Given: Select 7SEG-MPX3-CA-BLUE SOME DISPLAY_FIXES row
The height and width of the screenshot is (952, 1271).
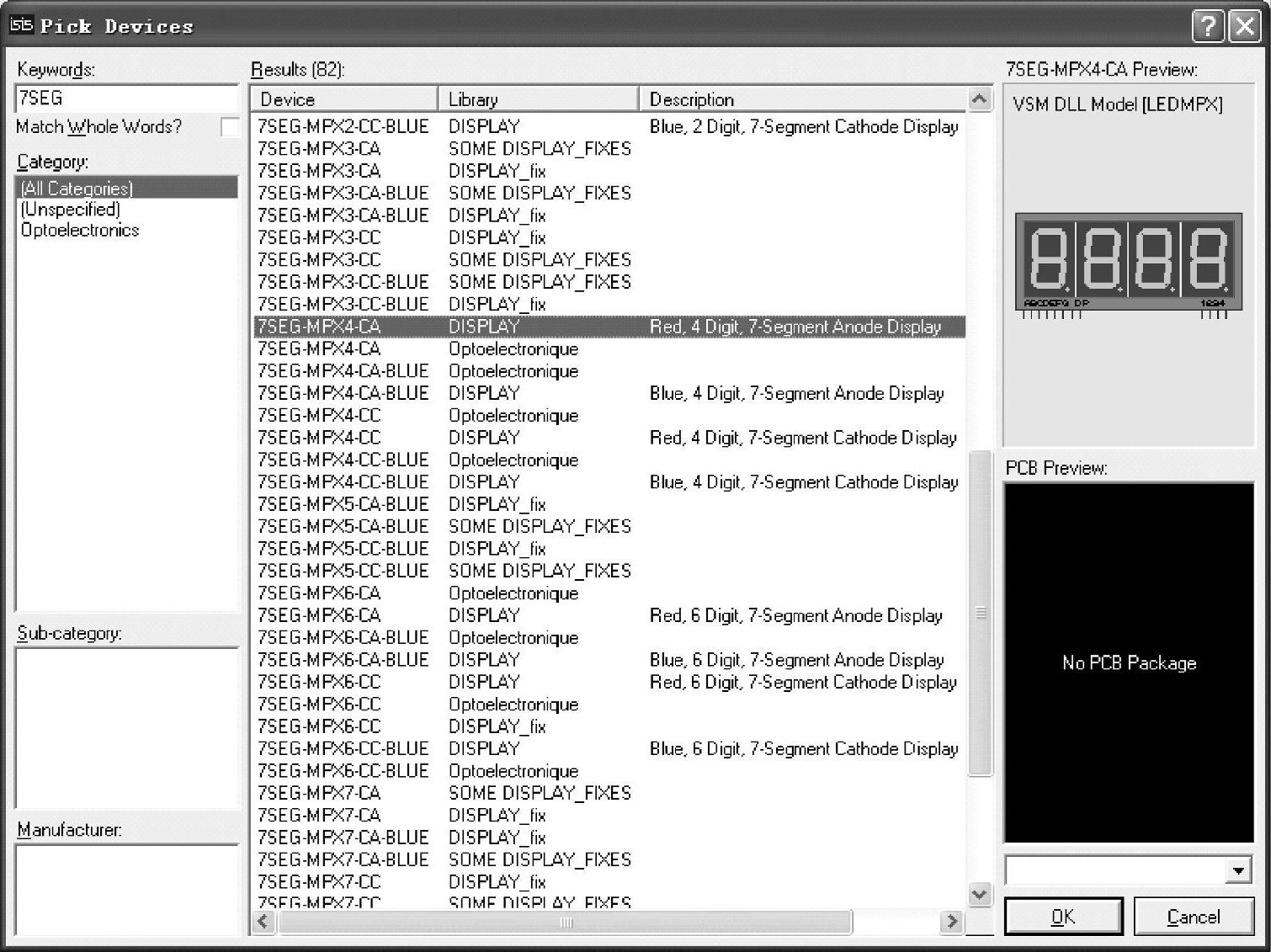Looking at the screenshot, I should coord(609,193).
